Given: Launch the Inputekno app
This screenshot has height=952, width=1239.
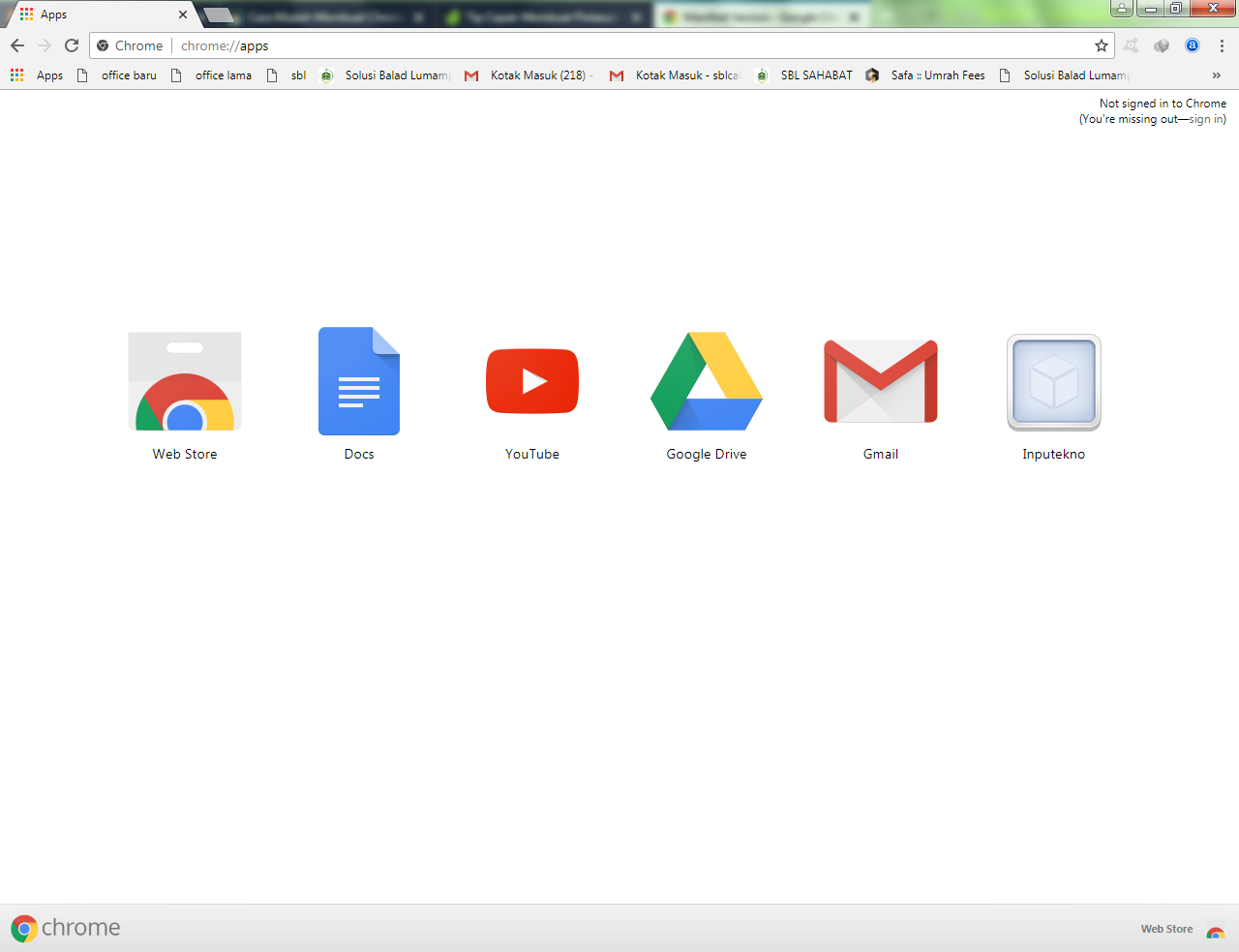Looking at the screenshot, I should 1054,382.
